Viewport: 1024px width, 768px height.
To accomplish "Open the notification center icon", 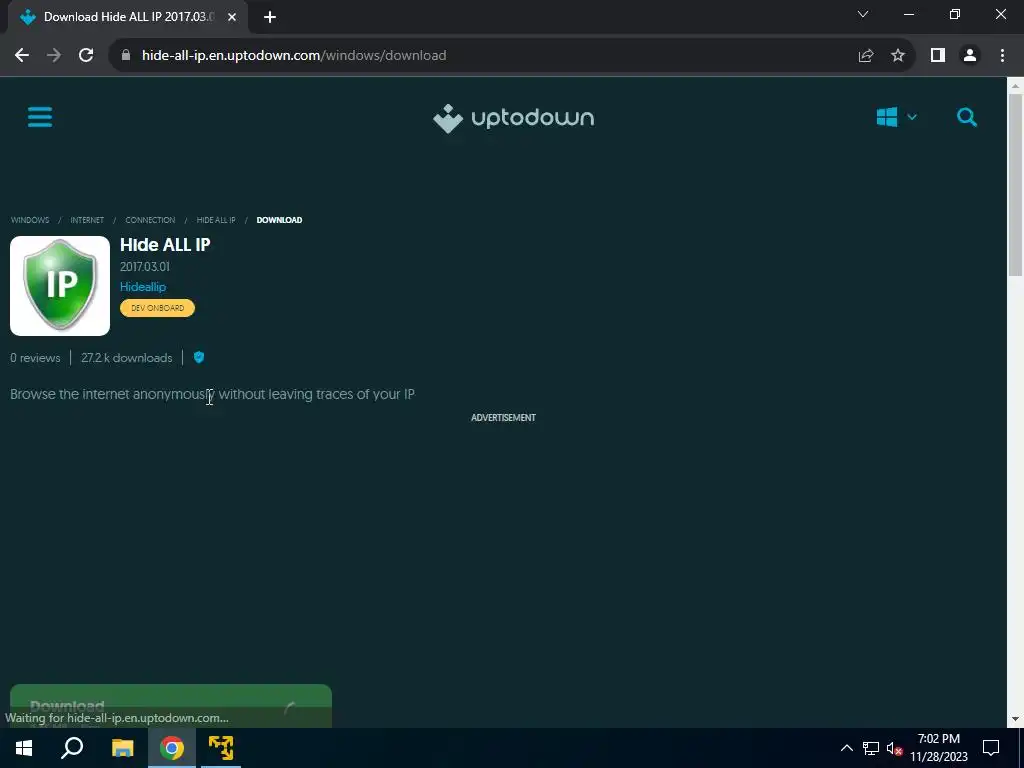I will pyautogui.click(x=991, y=748).
